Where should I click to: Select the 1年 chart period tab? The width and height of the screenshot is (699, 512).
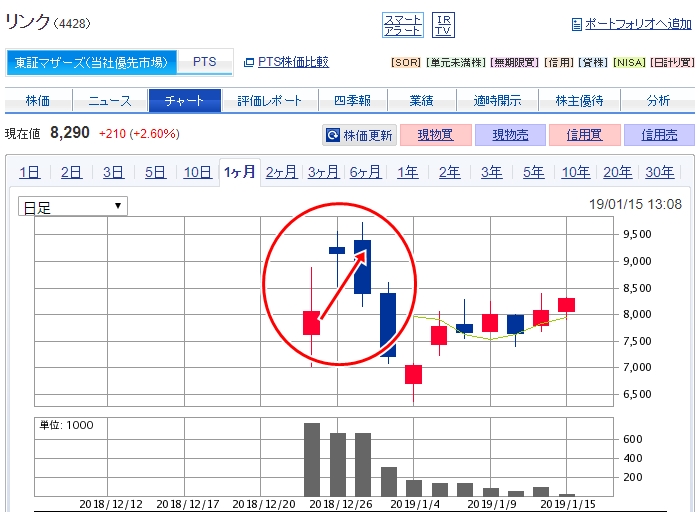tap(407, 172)
